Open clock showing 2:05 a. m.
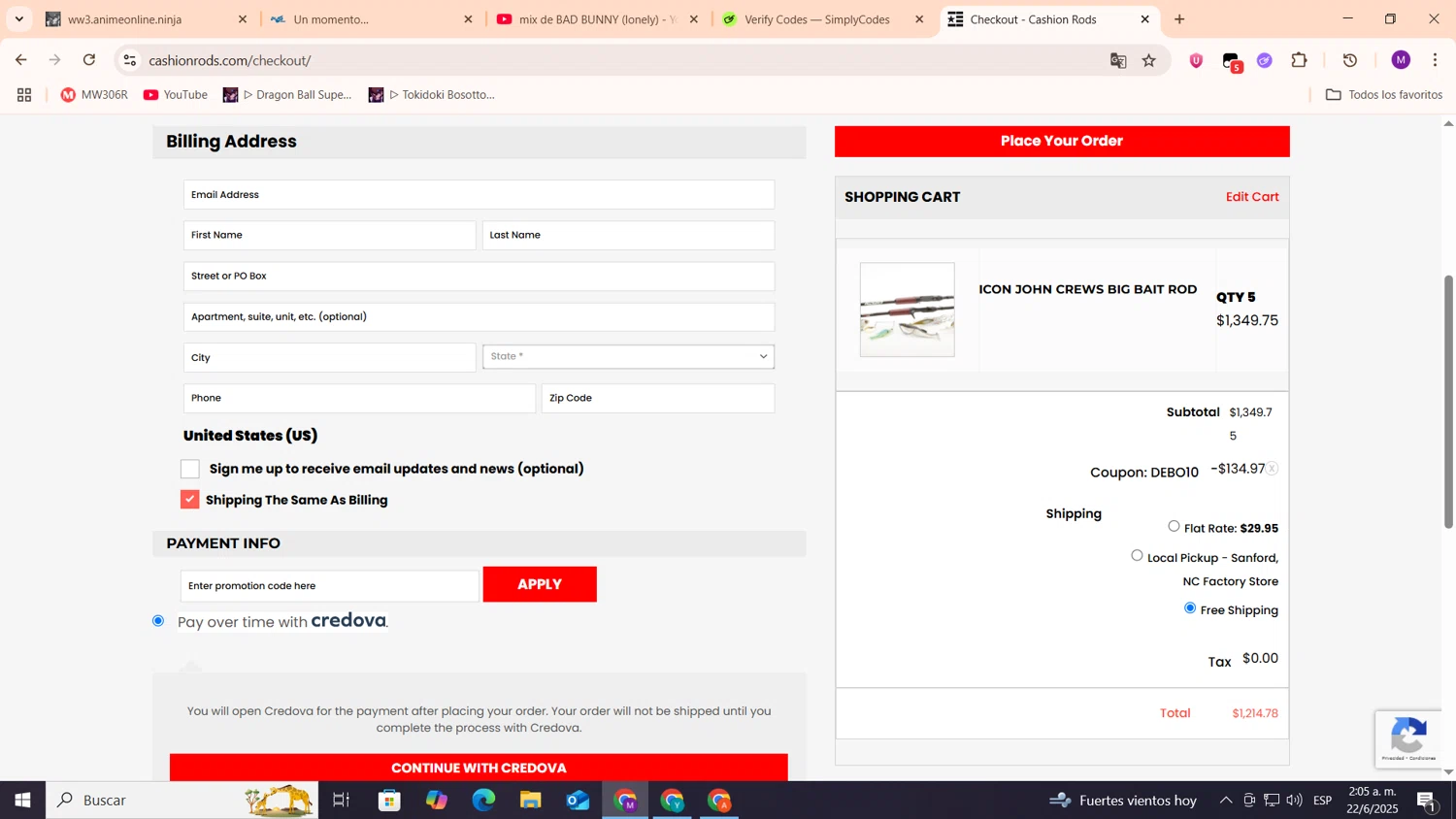Image resolution: width=1456 pixels, height=819 pixels. click(x=1372, y=800)
